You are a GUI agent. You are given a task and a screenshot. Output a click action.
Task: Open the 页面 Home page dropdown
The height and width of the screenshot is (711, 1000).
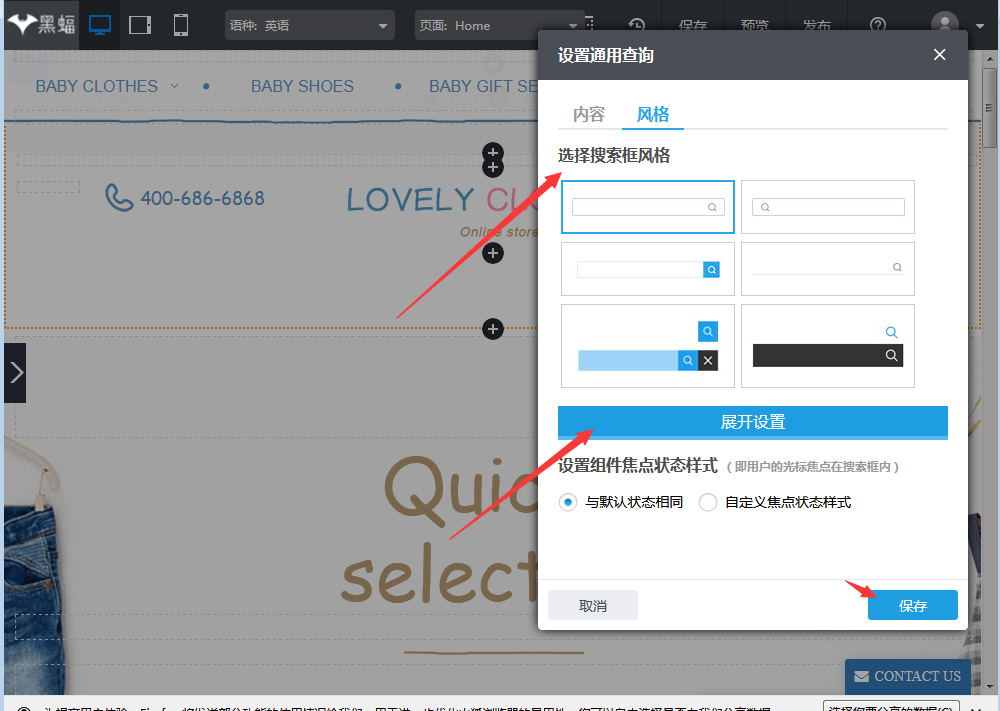pos(498,26)
